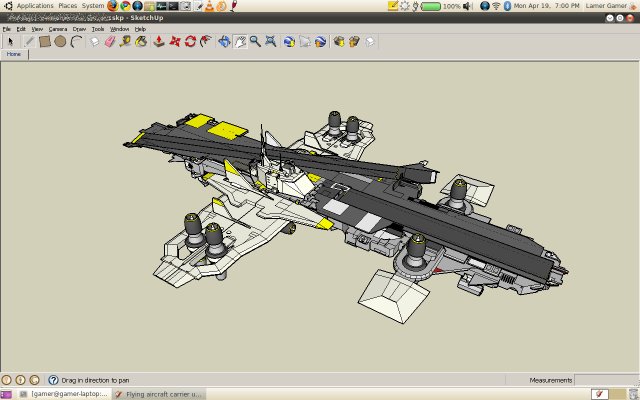Open the Ubuntu Applications menu
Viewport: 640px width, 400px height.
tap(34, 6)
